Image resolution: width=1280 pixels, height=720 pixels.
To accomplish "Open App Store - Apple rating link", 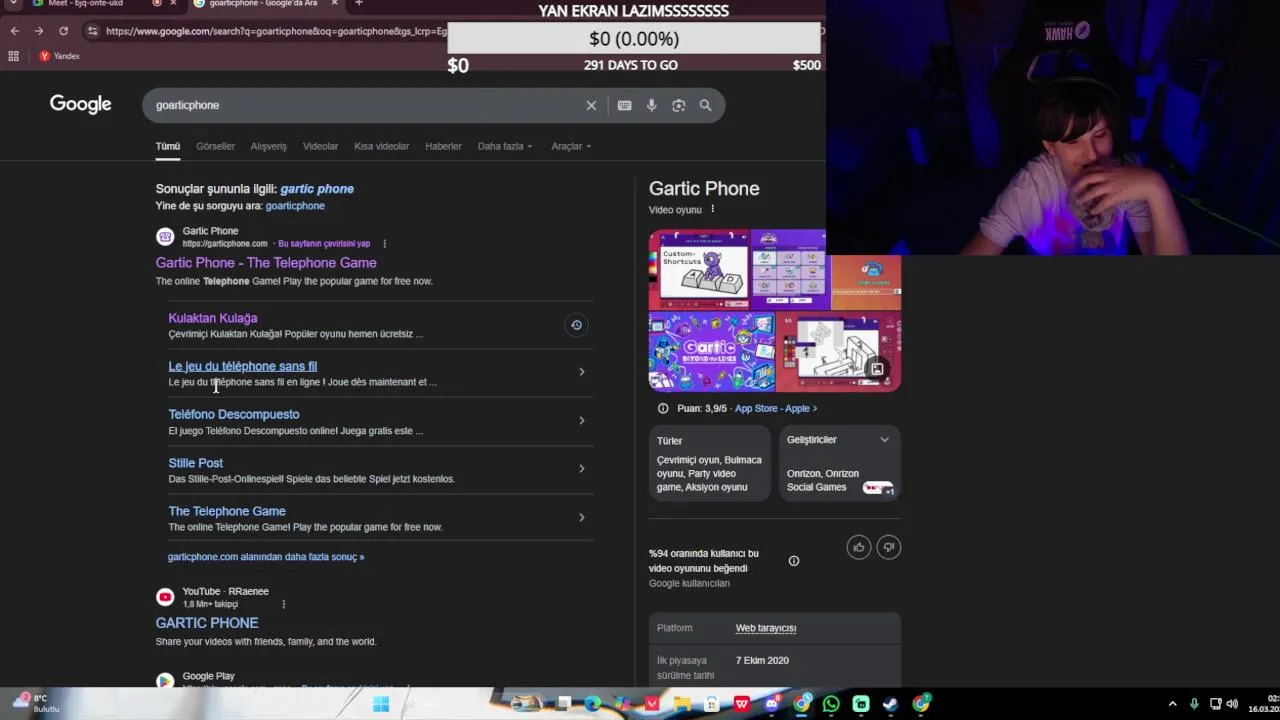I will (x=776, y=409).
